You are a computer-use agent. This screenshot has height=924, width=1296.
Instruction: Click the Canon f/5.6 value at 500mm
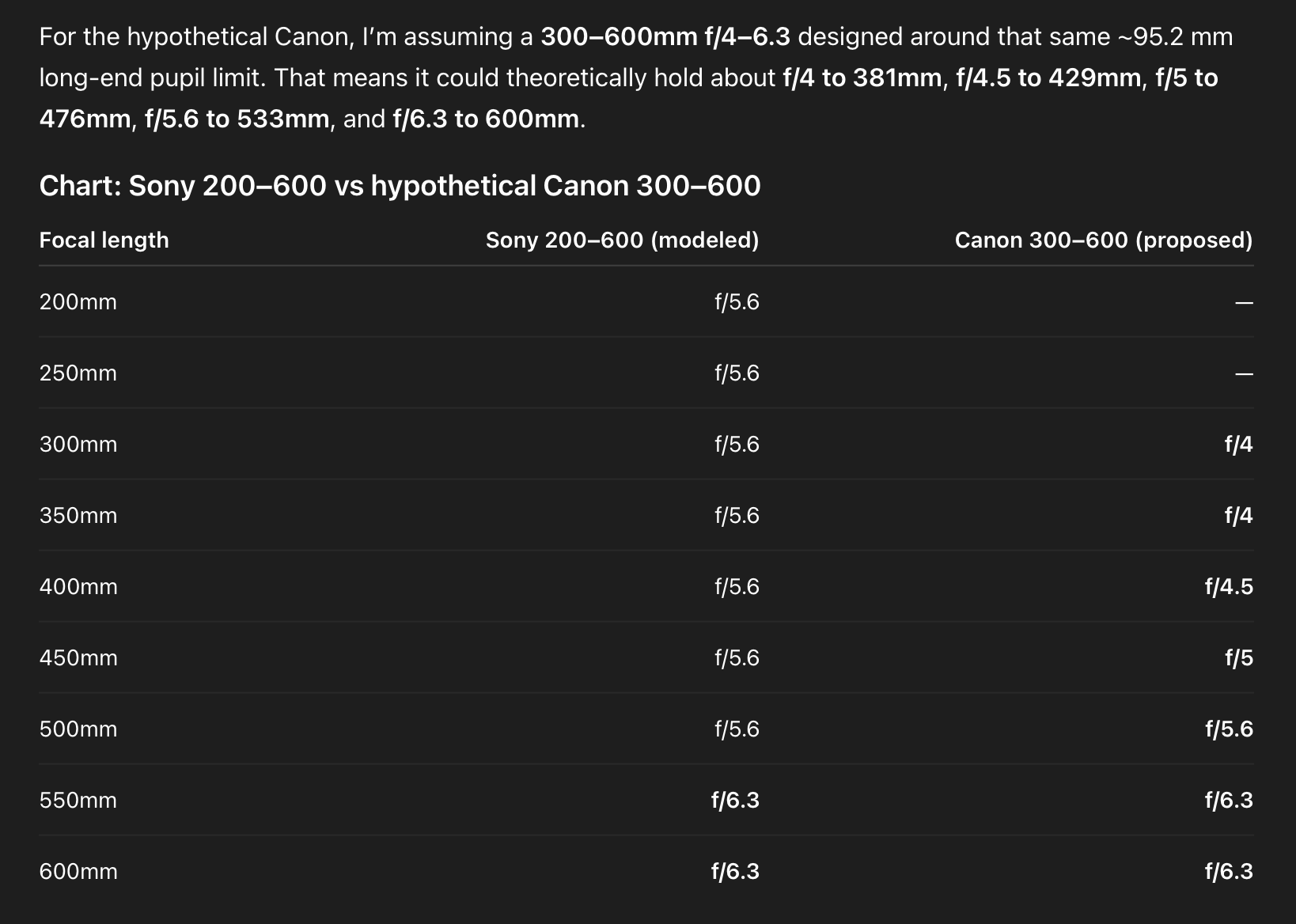tap(1229, 729)
